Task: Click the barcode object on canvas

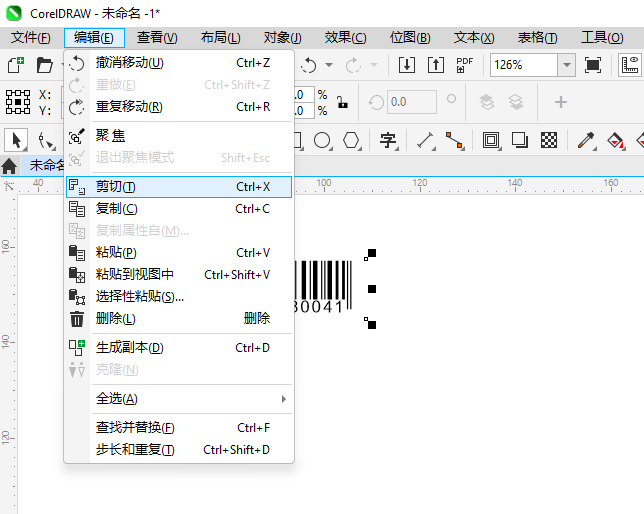Action: point(323,286)
